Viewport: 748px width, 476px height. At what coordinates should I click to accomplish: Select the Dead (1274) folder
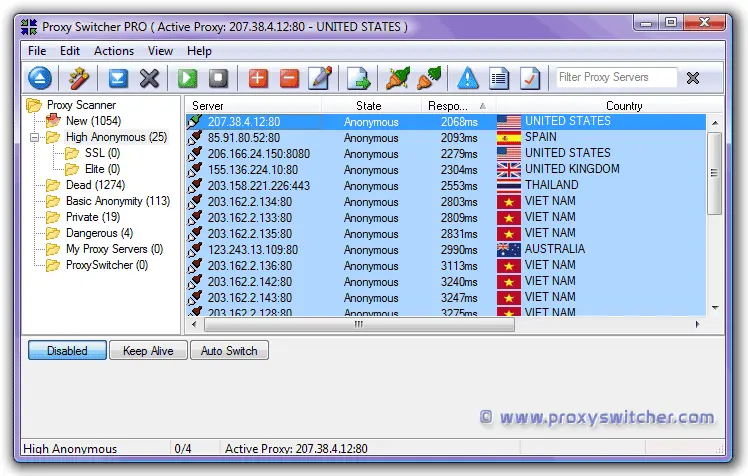tap(95, 185)
